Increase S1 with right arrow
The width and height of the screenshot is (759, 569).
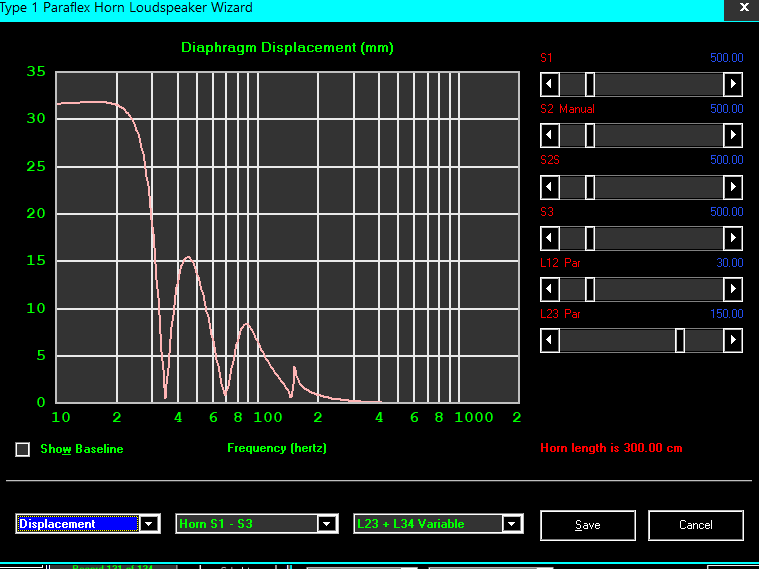(x=733, y=84)
